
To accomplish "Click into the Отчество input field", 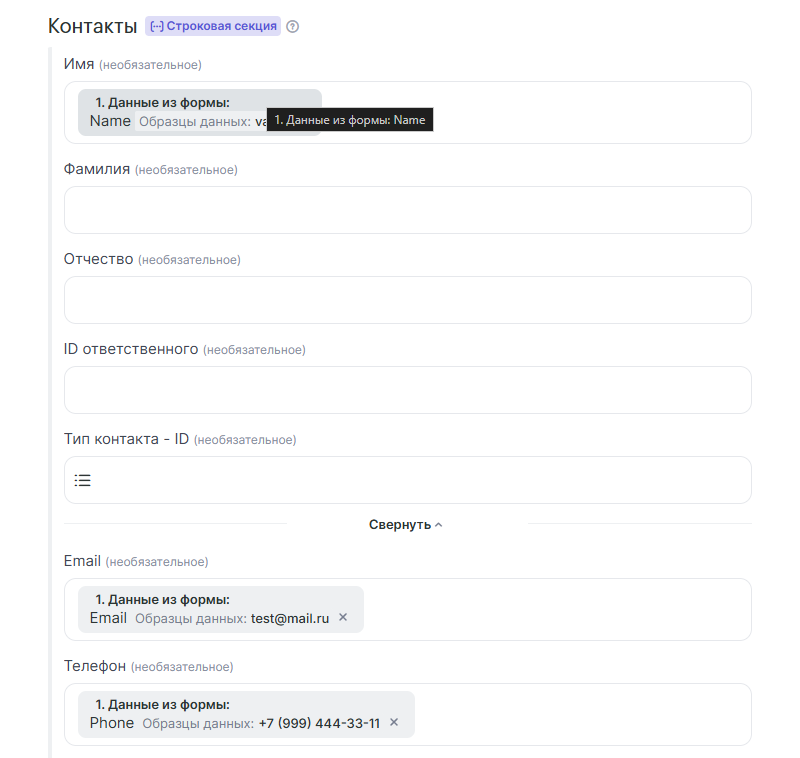I will [x=407, y=300].
